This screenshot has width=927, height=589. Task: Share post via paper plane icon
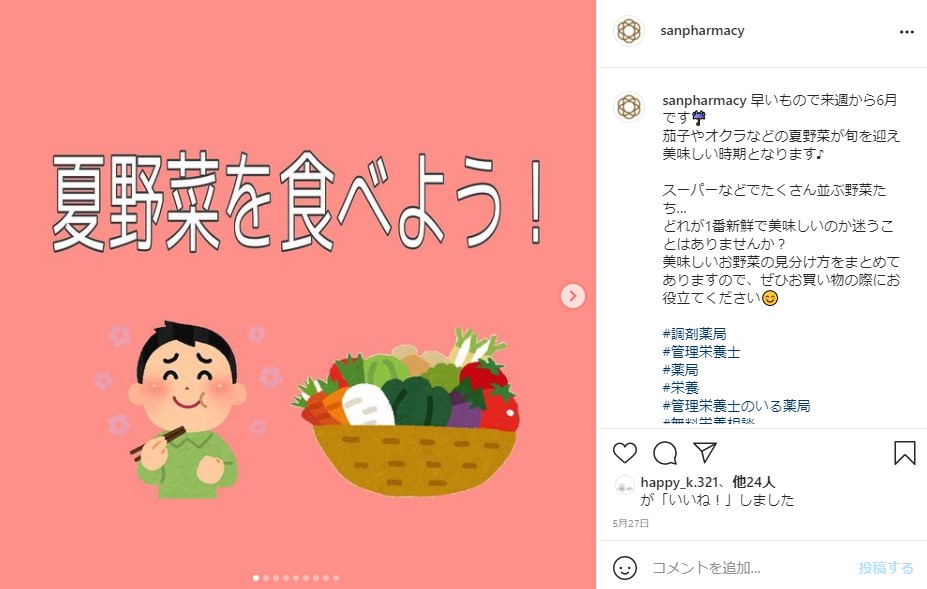705,452
